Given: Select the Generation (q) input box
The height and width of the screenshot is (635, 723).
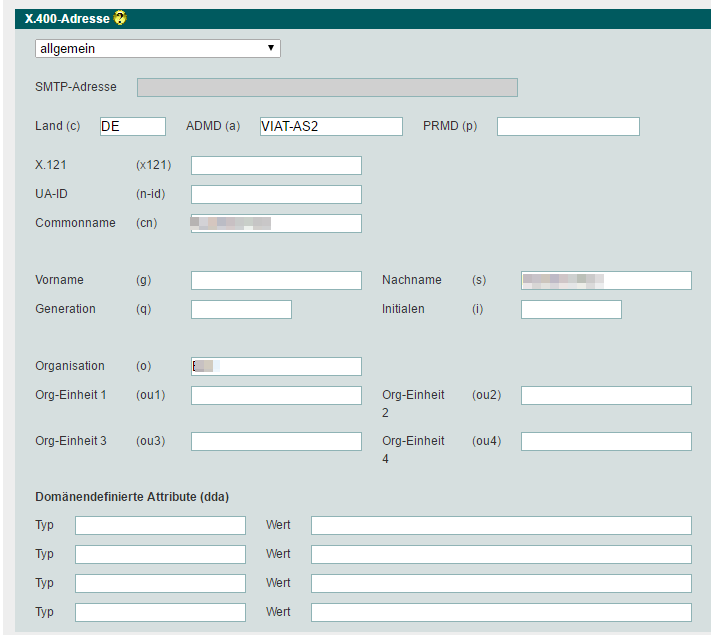Looking at the screenshot, I should 241,309.
